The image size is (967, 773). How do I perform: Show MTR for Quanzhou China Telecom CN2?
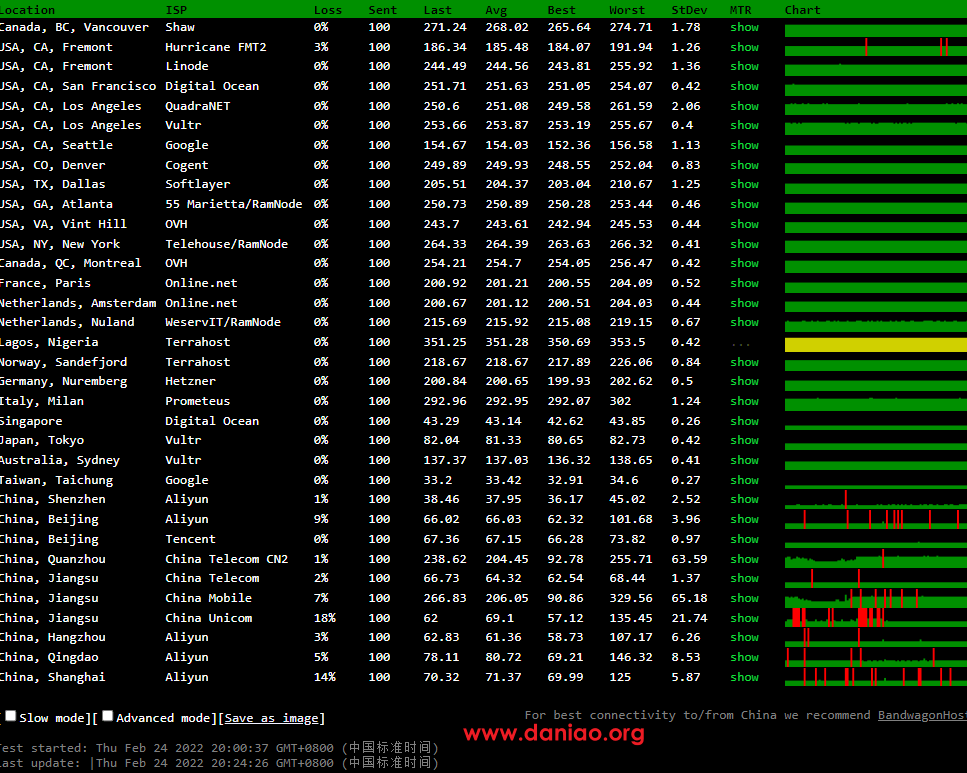pos(744,559)
